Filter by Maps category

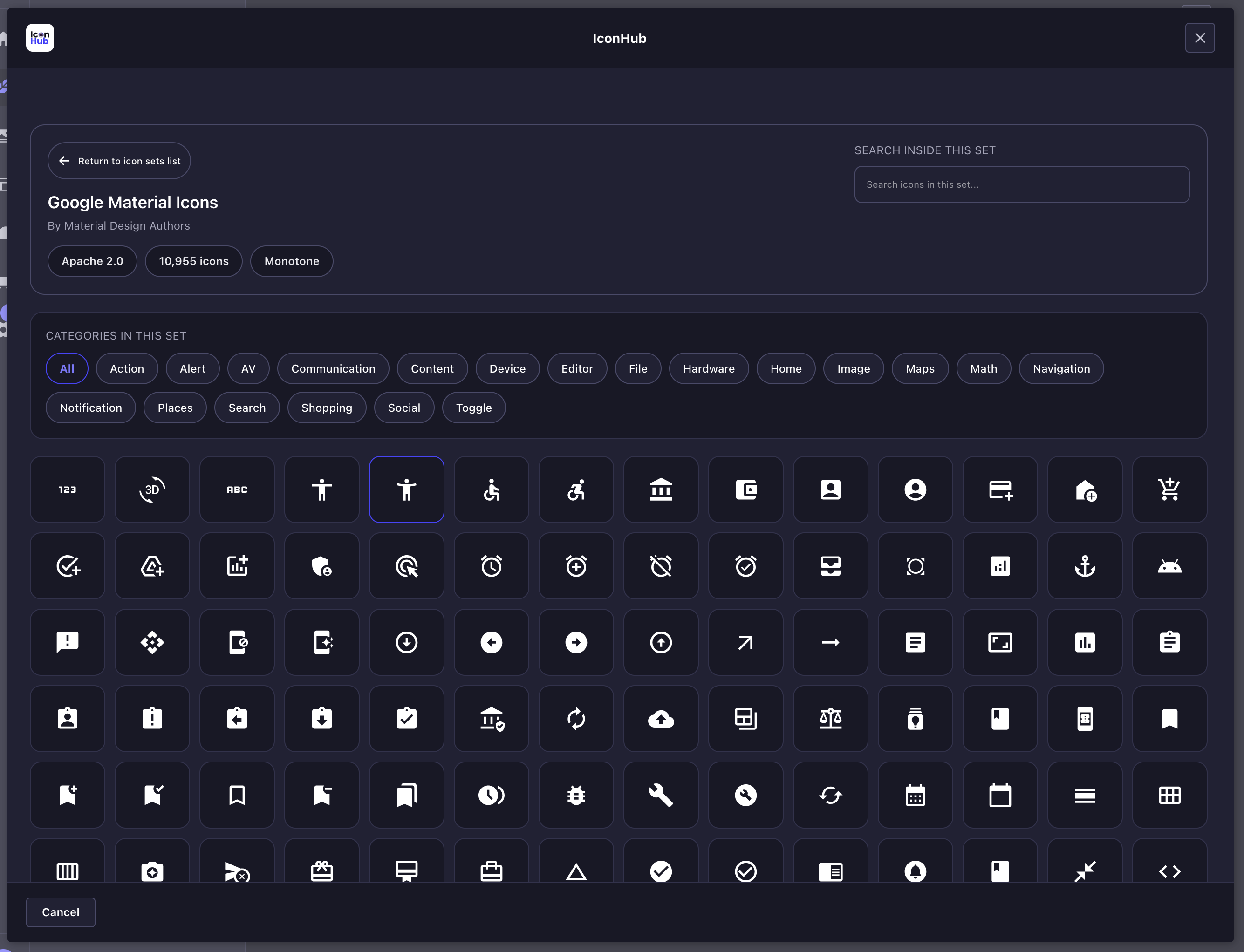tap(920, 368)
